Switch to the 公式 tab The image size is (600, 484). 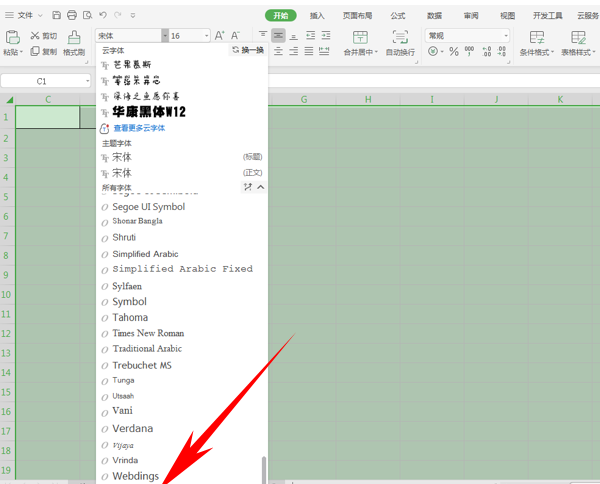tap(398, 15)
